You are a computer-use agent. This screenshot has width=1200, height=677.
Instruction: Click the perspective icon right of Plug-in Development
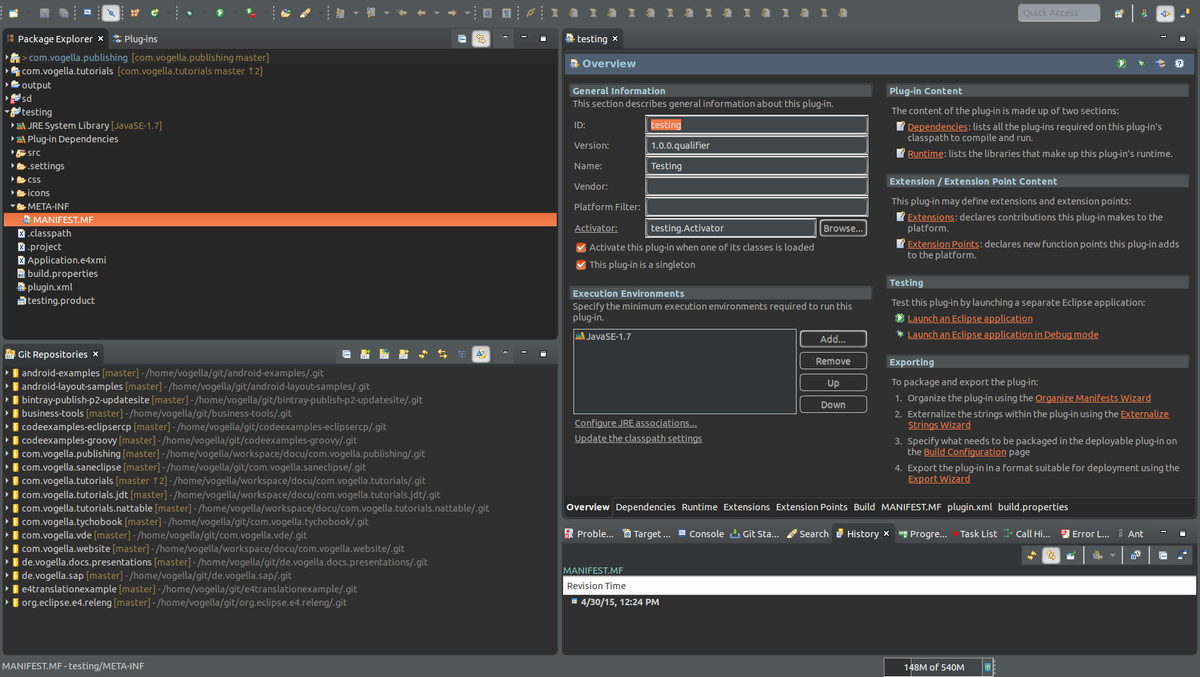1186,13
